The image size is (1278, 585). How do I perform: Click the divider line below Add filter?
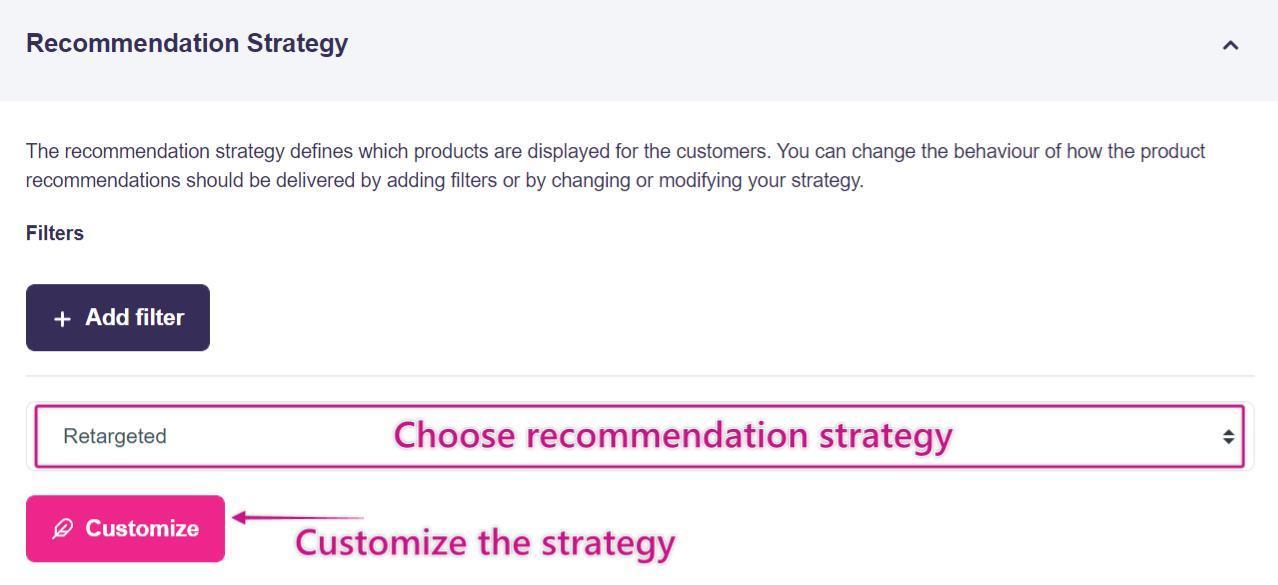click(640, 376)
